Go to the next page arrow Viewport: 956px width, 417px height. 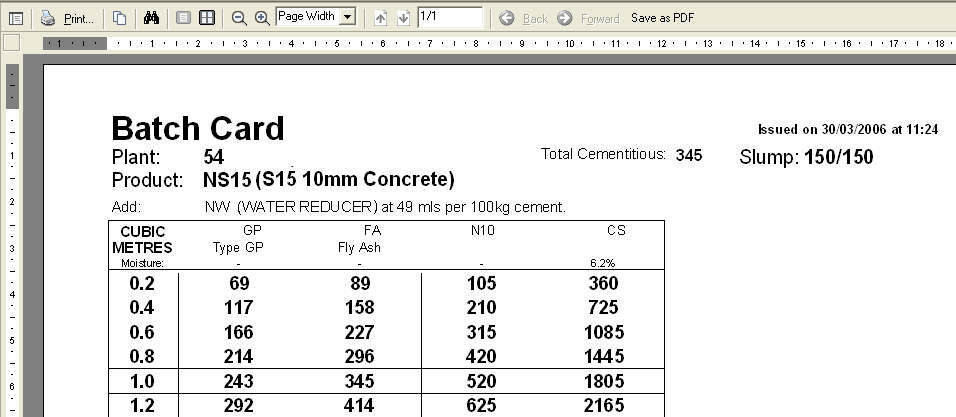403,18
